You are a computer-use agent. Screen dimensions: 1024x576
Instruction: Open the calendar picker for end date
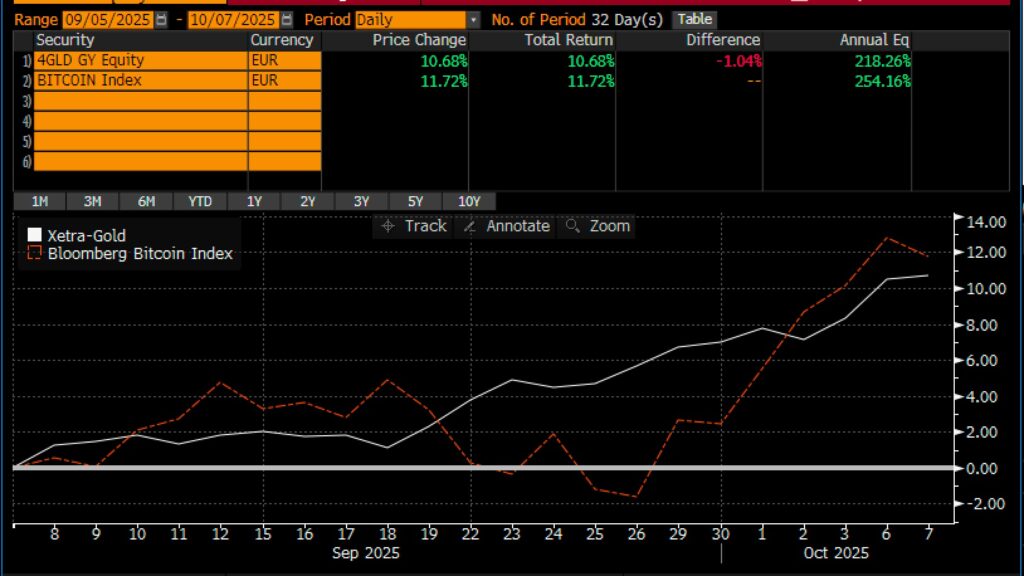[x=288, y=20]
